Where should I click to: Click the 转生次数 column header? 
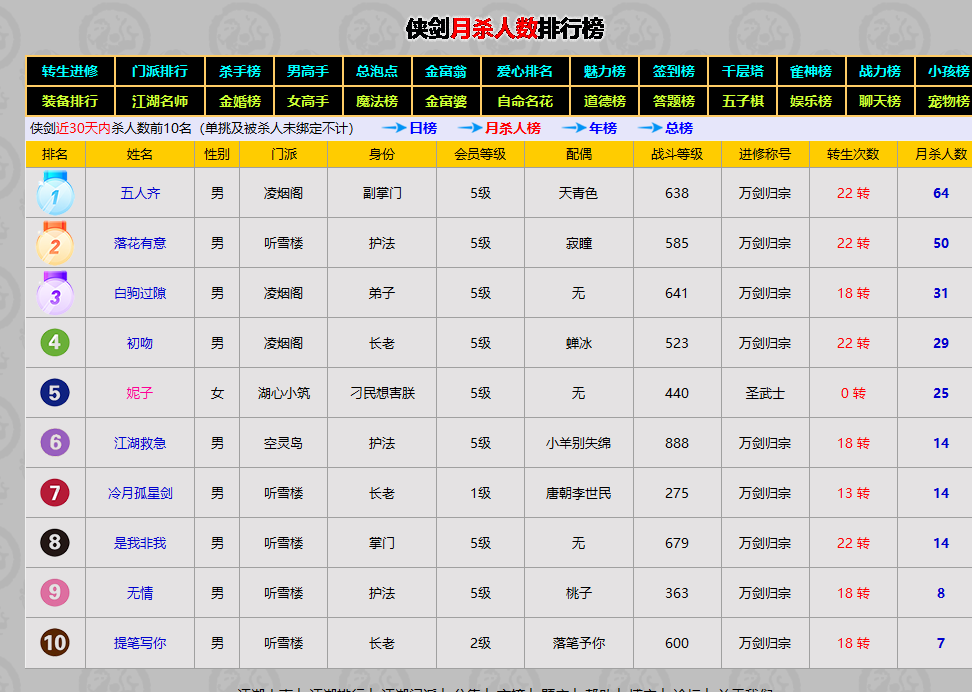853,154
